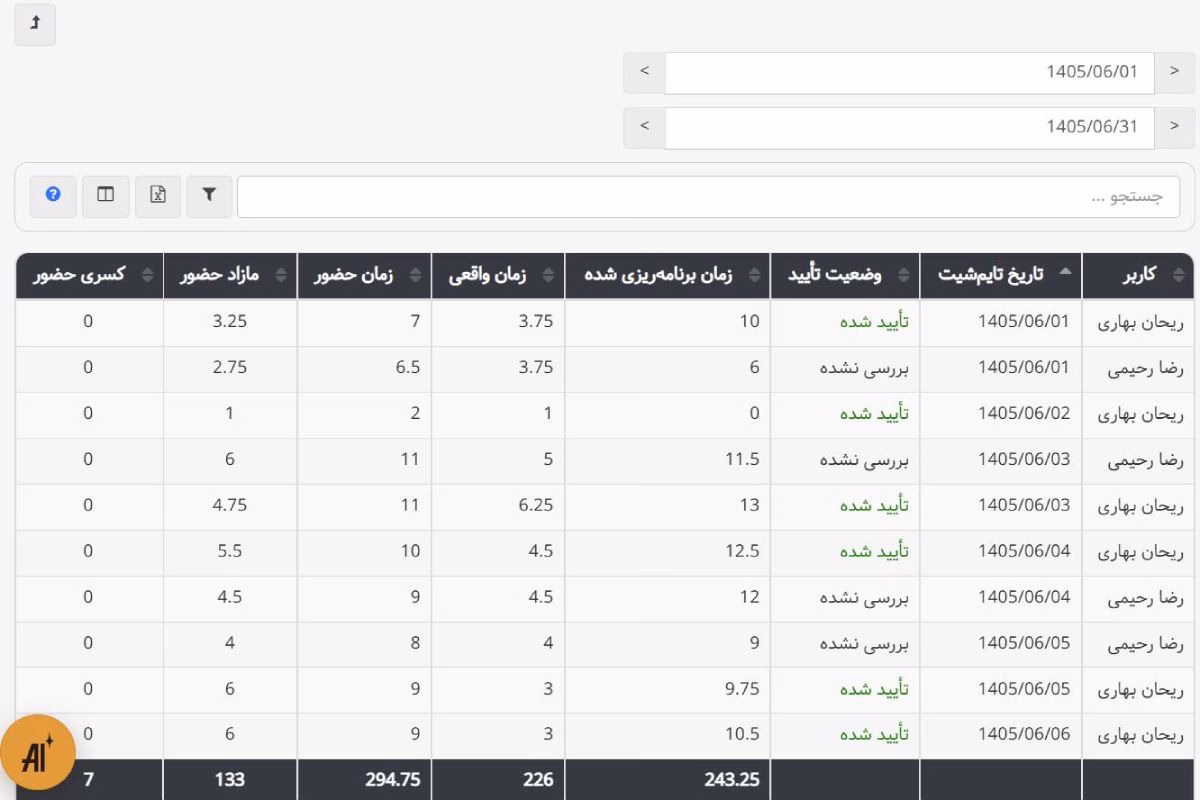The height and width of the screenshot is (800, 1200).
Task: Select رضا رحیمی in the 1405/06/01 row
Action: point(1145,368)
